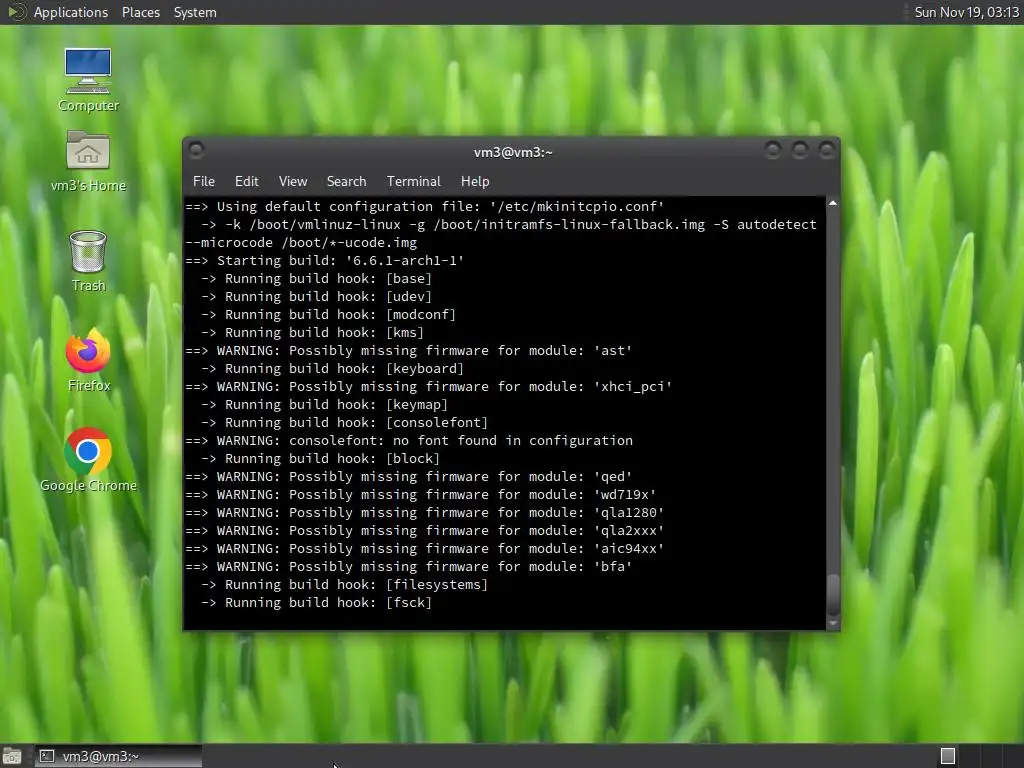The width and height of the screenshot is (1024, 768).
Task: Open the terminal Help menu
Action: [475, 182]
